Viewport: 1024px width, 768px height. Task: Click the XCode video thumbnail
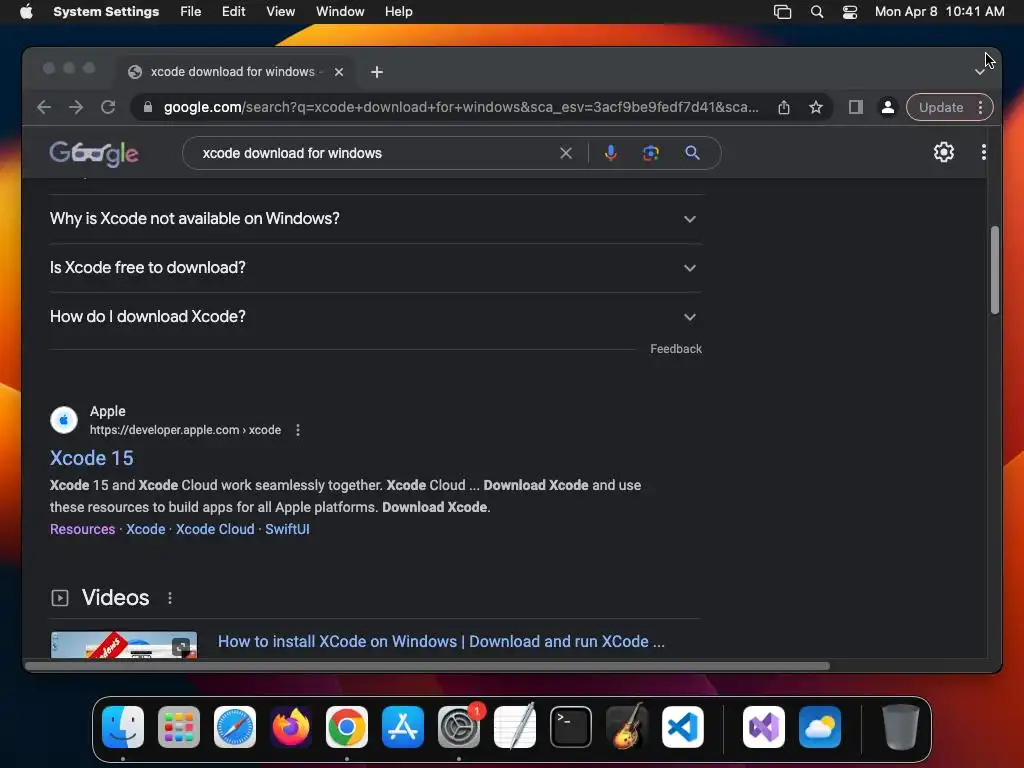click(124, 645)
